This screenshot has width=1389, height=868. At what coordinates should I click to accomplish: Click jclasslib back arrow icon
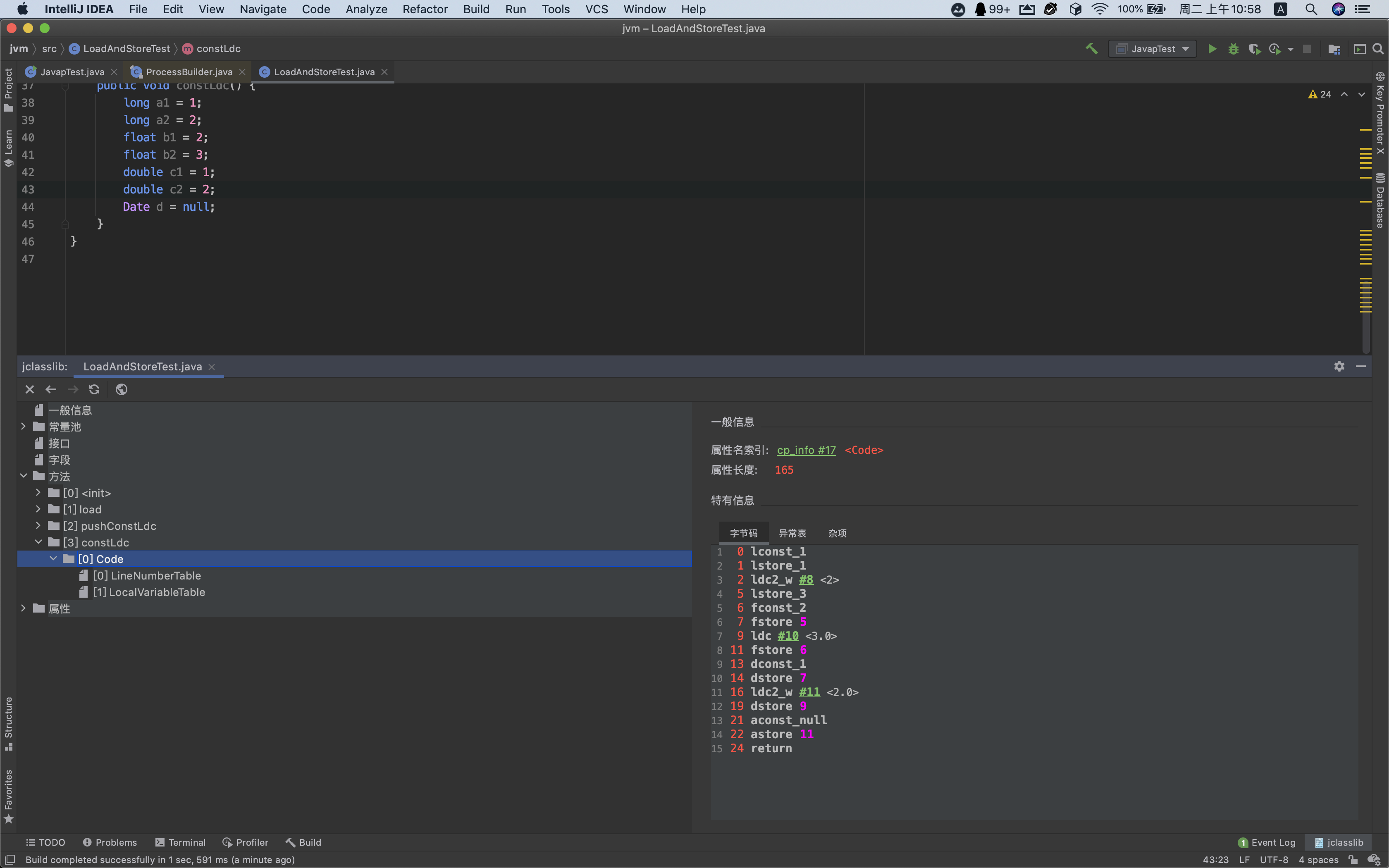(51, 389)
